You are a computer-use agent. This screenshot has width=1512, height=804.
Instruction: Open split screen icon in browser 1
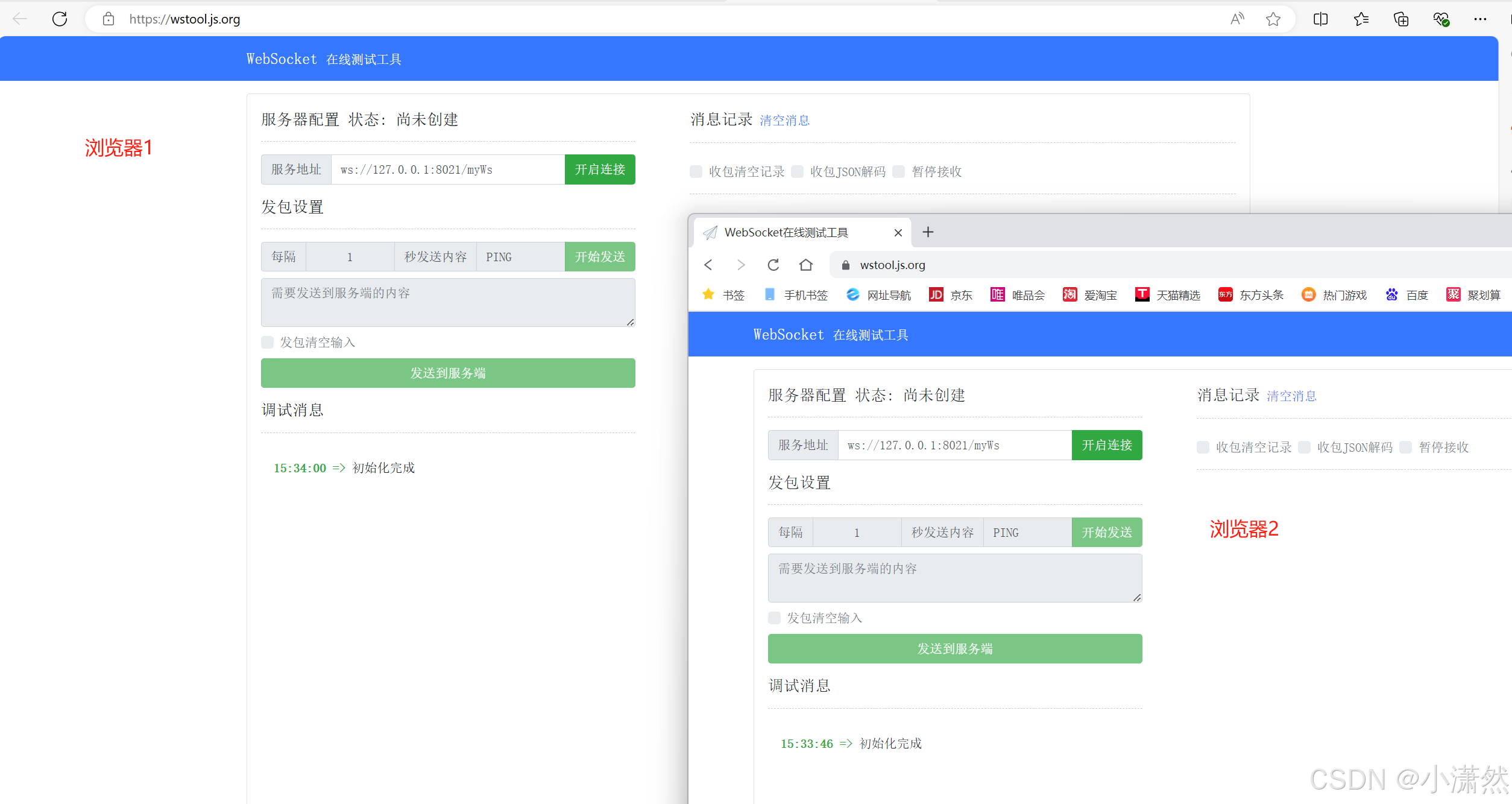coord(1320,19)
